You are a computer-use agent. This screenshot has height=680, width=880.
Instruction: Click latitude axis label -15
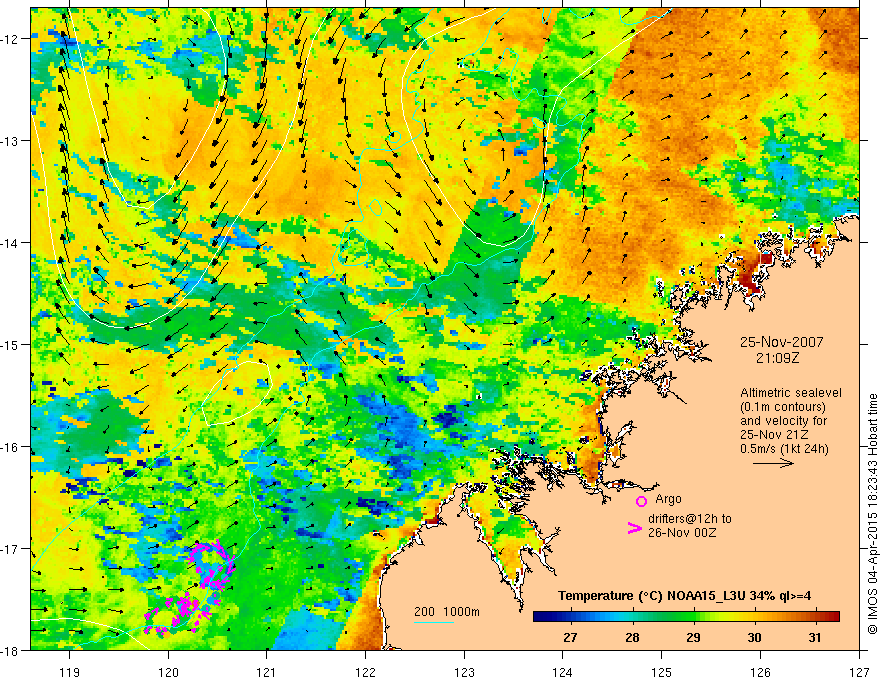11,345
